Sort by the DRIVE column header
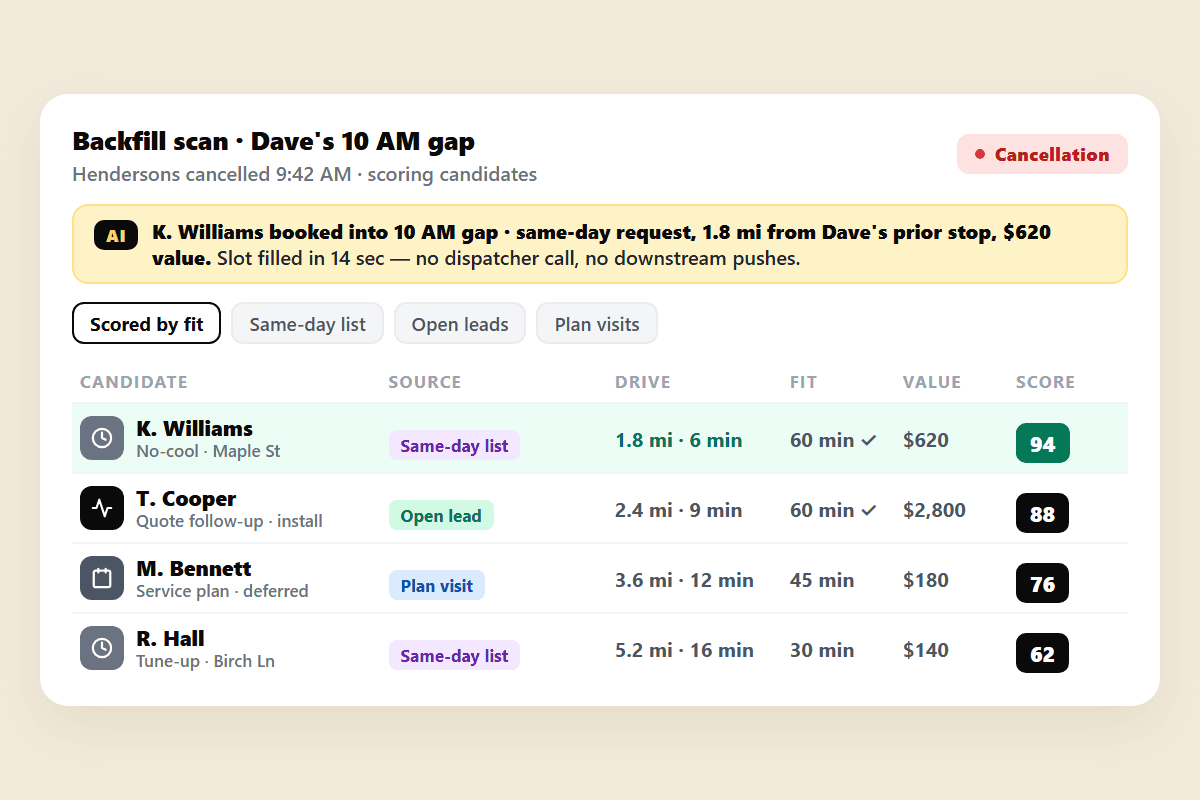 643,382
